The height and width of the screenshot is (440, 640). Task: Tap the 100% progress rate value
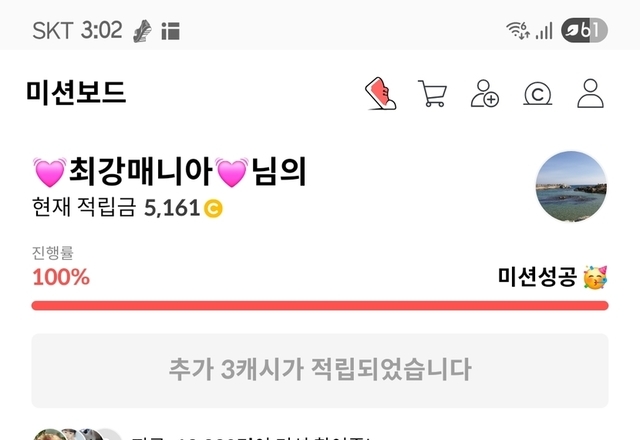61,277
